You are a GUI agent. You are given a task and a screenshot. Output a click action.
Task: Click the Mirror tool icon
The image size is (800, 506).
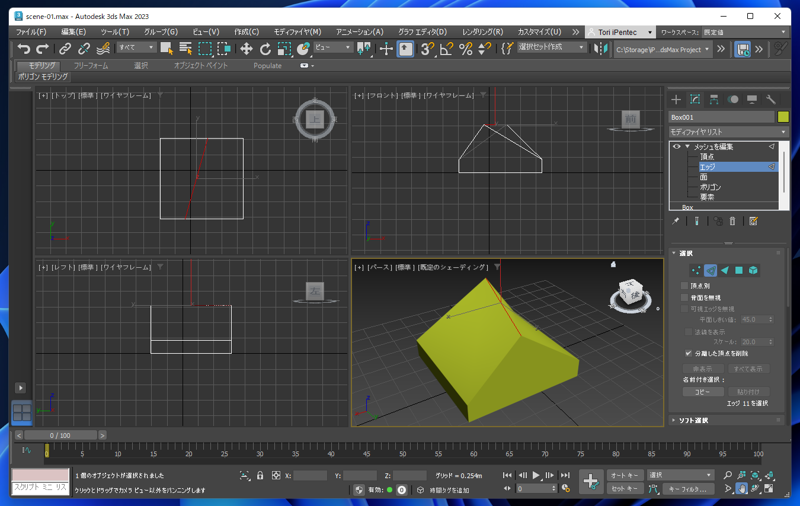click(601, 48)
